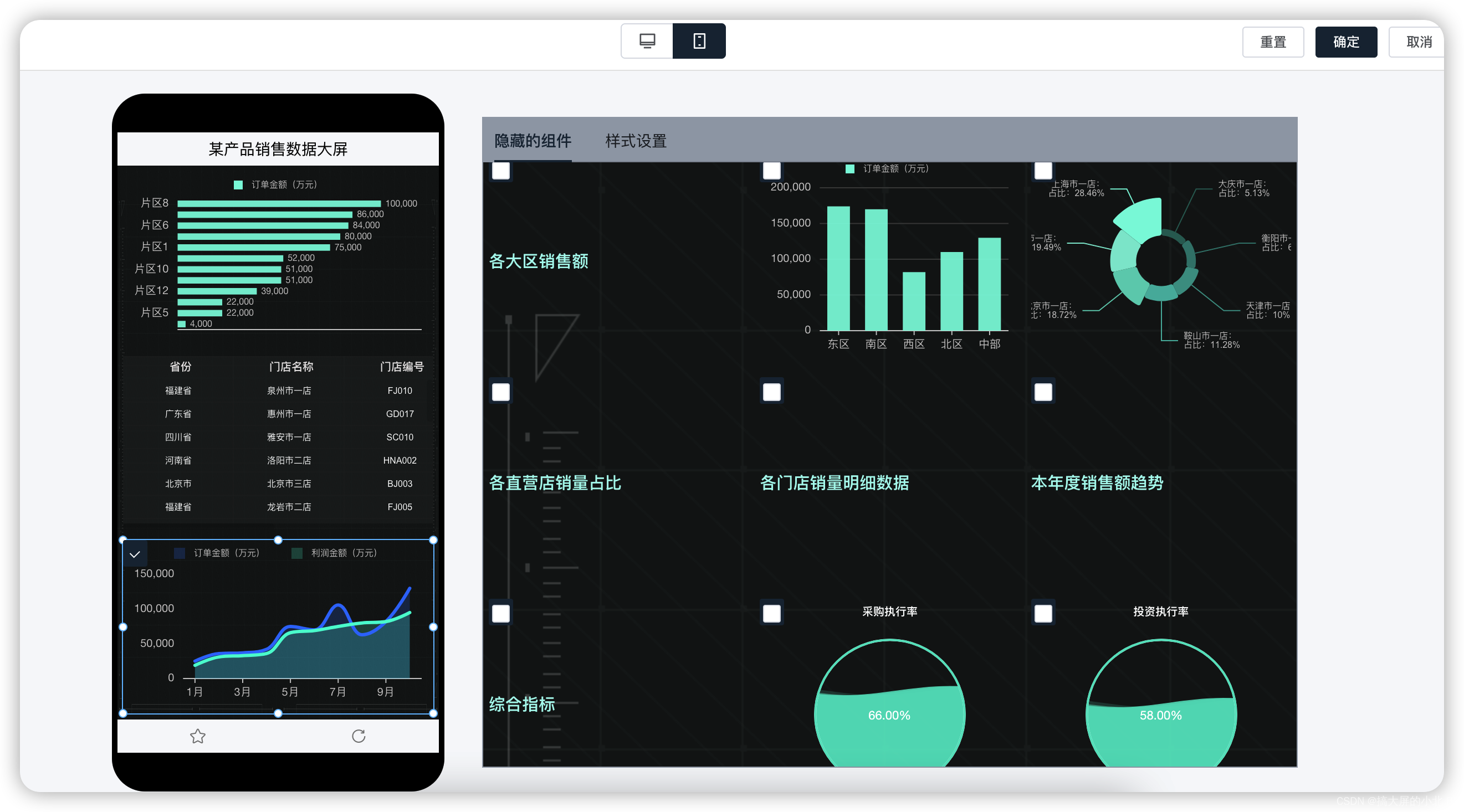Click top-middle resize handle of selected chart
This screenshot has width=1464, height=812.
pos(278,540)
